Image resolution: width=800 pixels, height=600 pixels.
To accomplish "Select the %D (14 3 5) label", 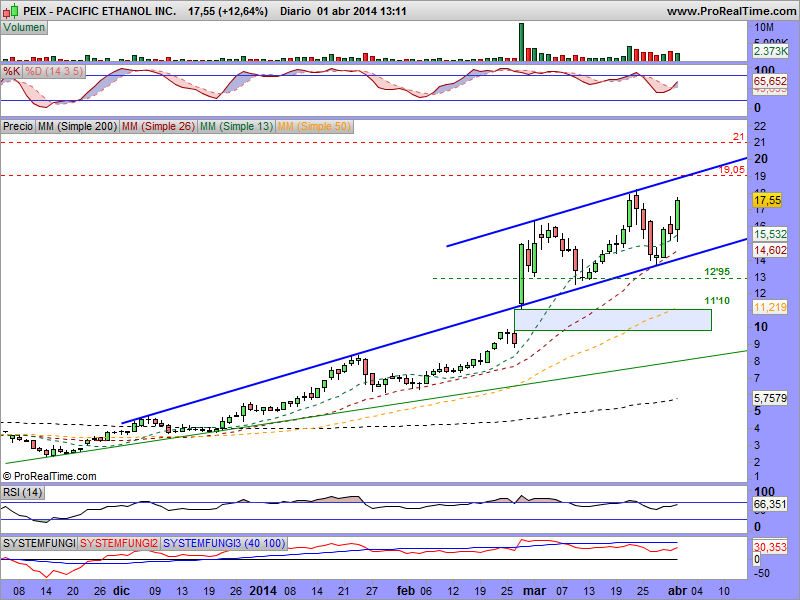I will [x=54, y=71].
